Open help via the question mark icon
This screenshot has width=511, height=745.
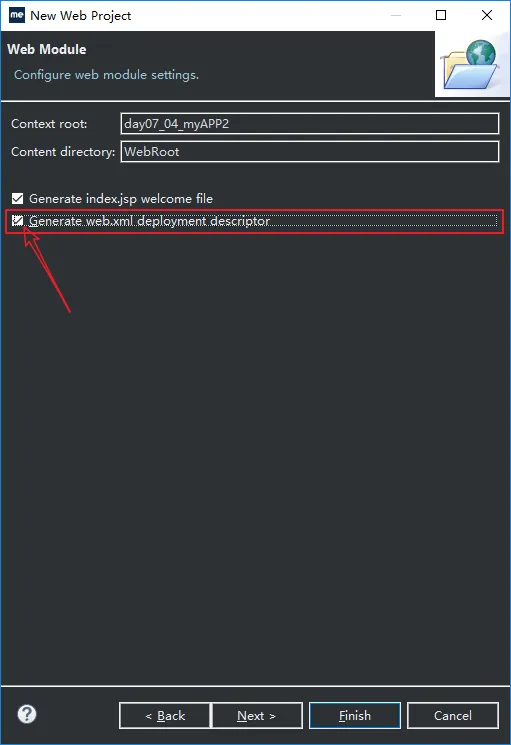click(27, 714)
